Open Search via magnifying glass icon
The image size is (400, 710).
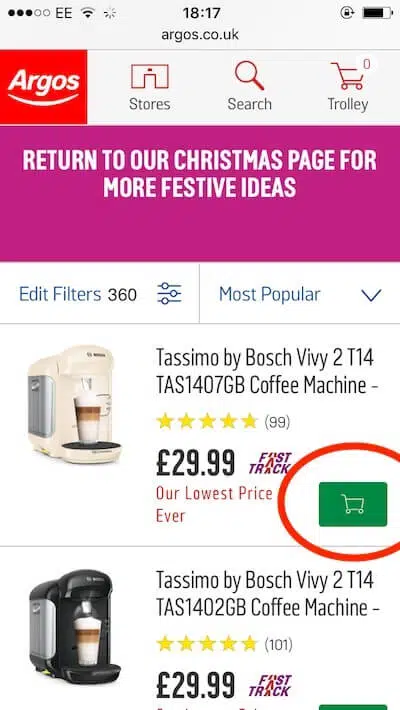tap(249, 76)
